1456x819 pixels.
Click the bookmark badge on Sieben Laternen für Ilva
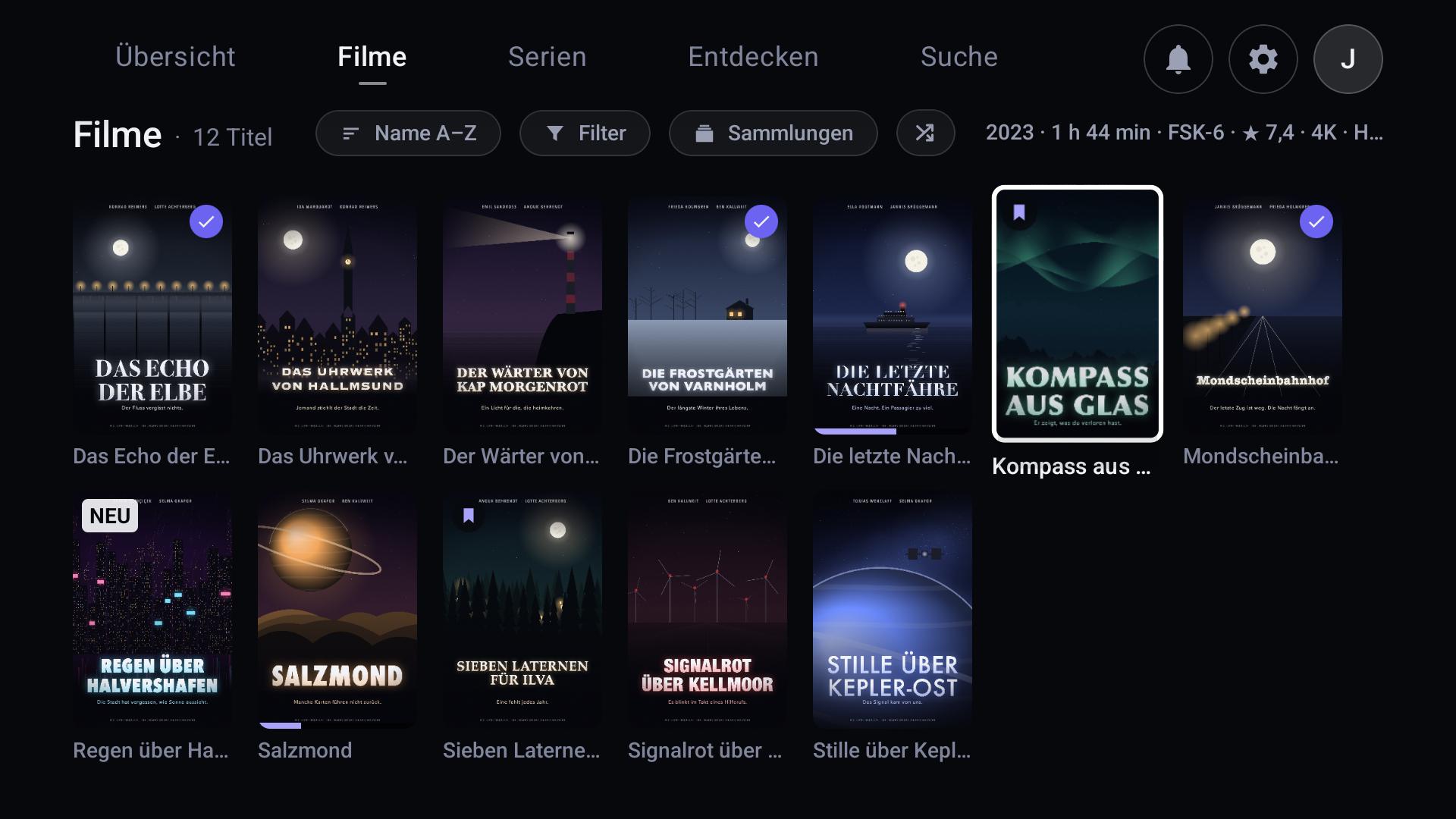click(469, 516)
